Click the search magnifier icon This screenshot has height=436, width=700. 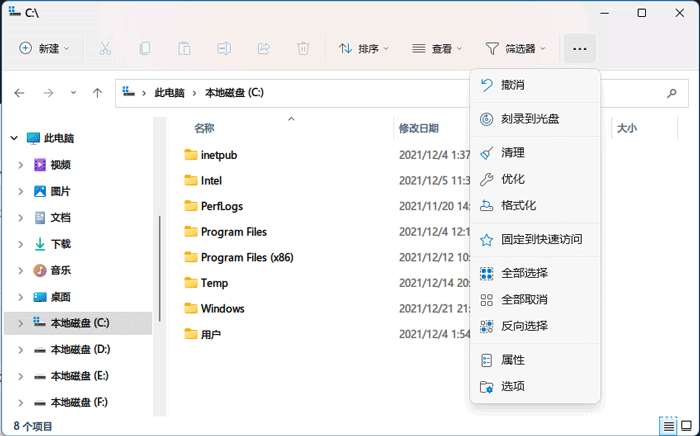click(x=671, y=93)
